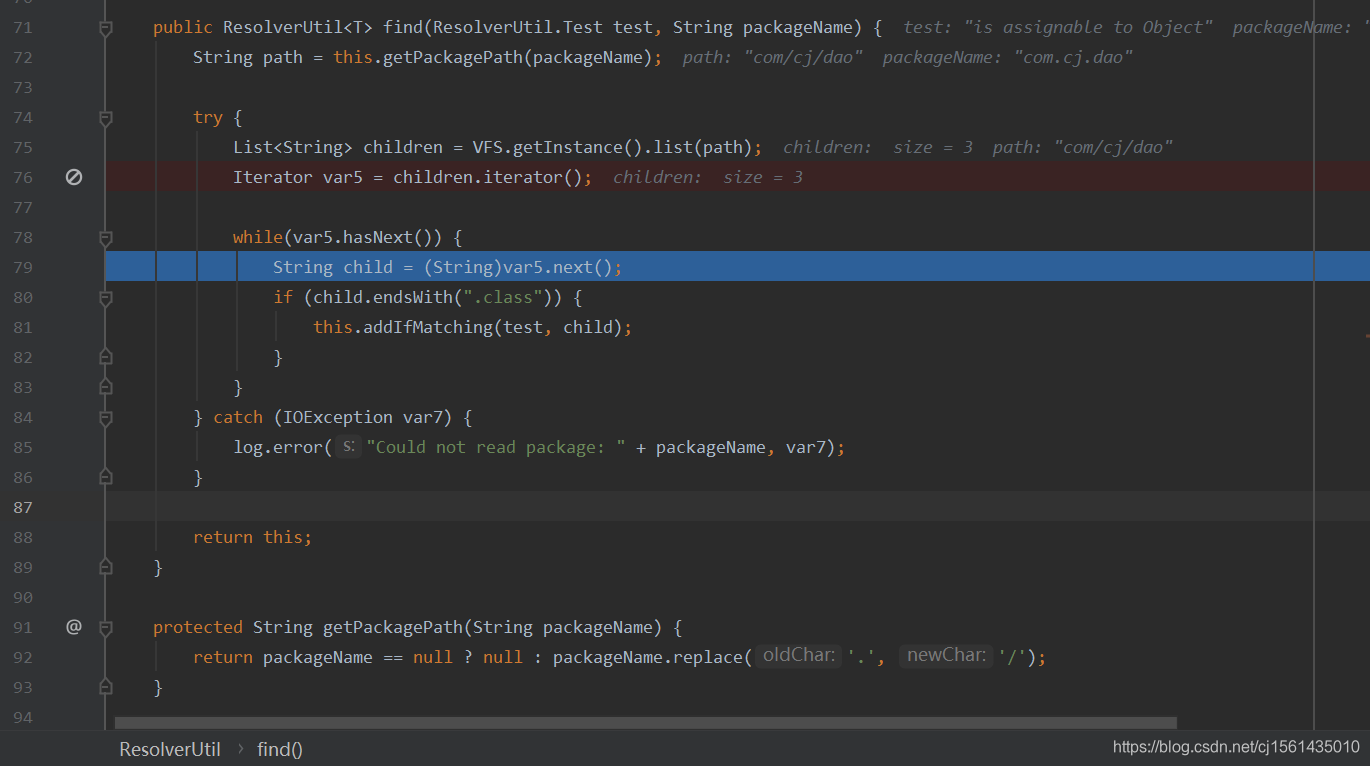Click fold end marker at line 82

coord(105,356)
